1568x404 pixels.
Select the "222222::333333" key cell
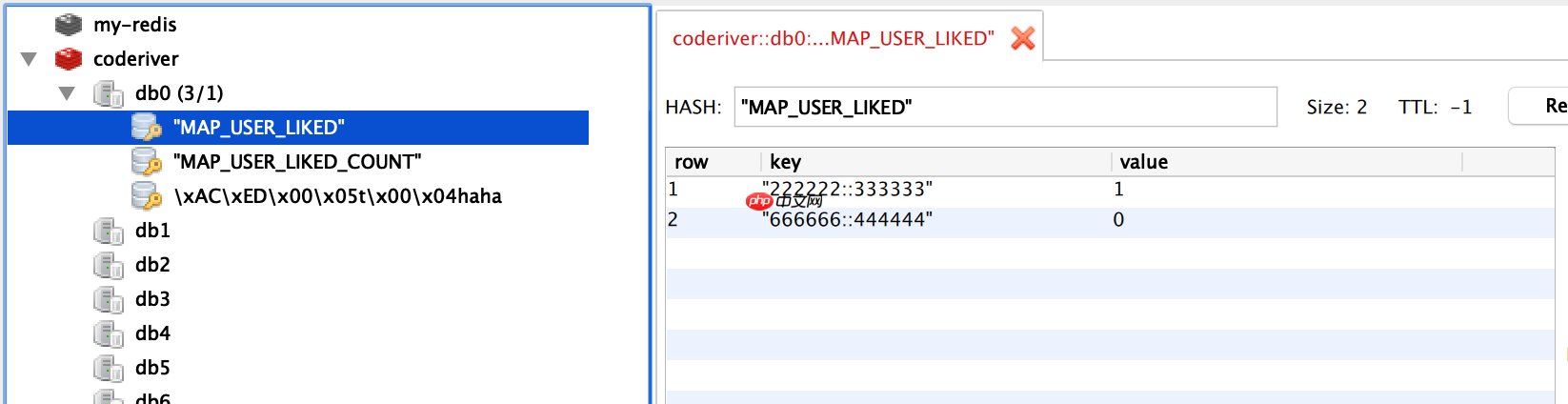click(847, 190)
